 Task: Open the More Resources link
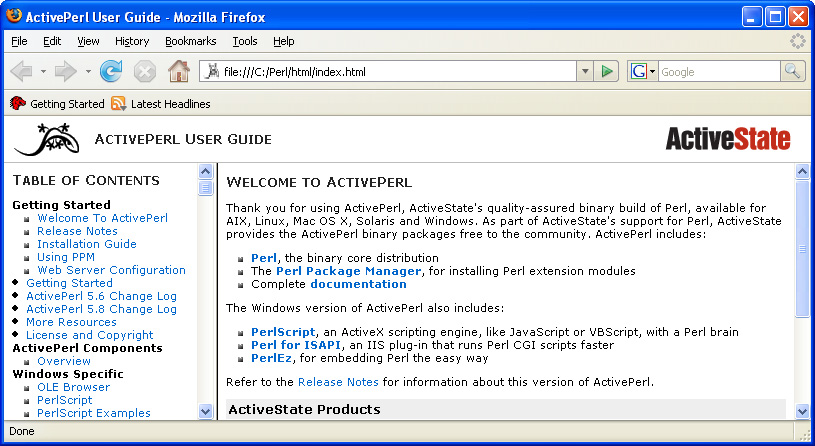[71, 322]
